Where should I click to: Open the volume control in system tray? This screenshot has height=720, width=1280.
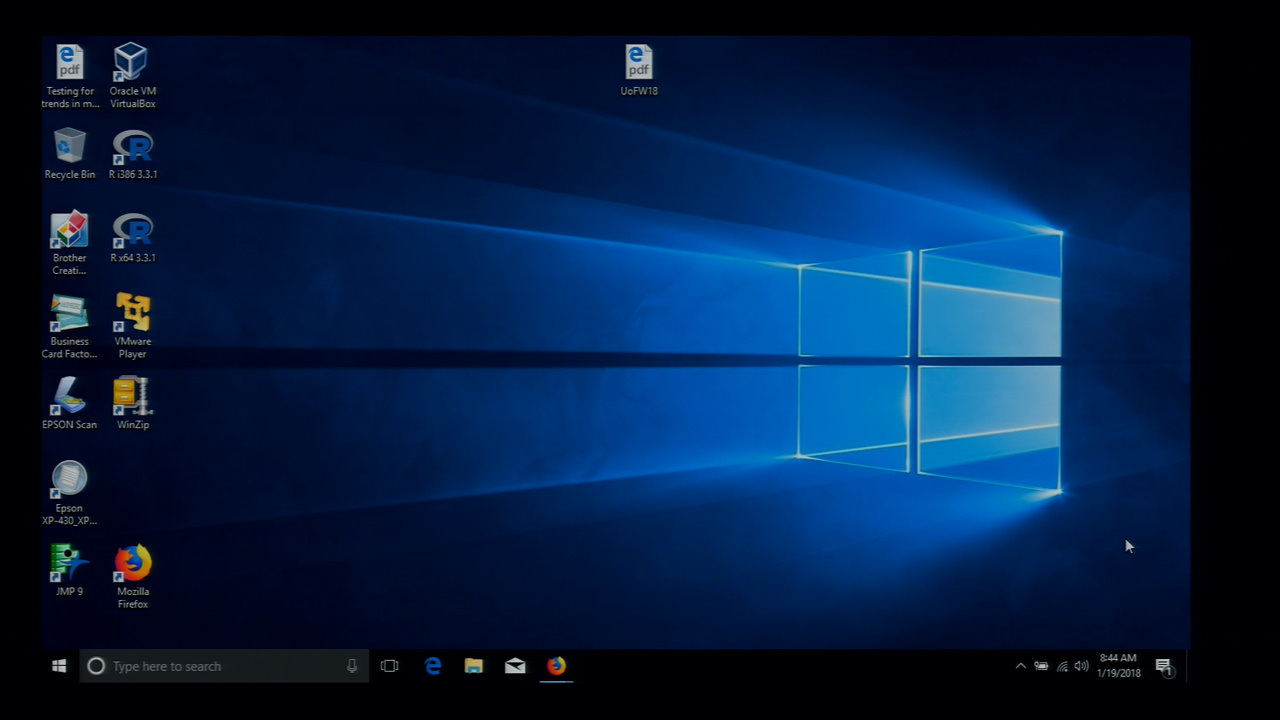pos(1081,666)
